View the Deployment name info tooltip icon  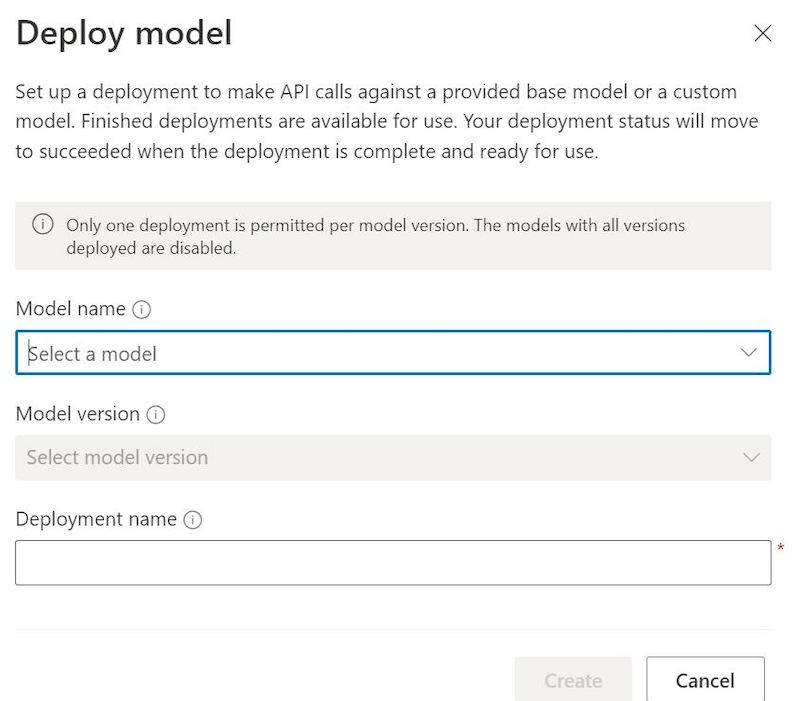(193, 519)
